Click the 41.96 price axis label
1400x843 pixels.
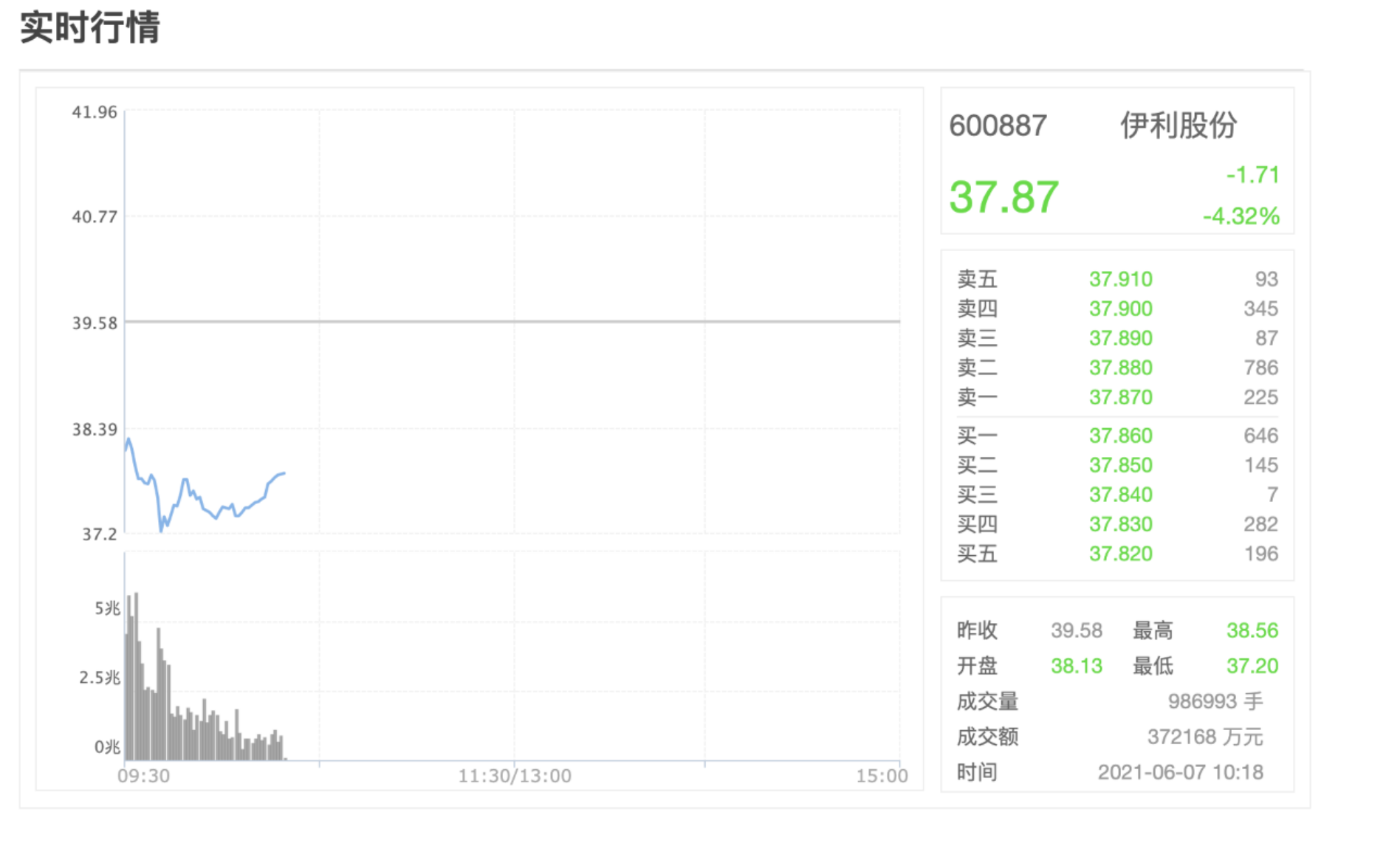click(x=95, y=112)
